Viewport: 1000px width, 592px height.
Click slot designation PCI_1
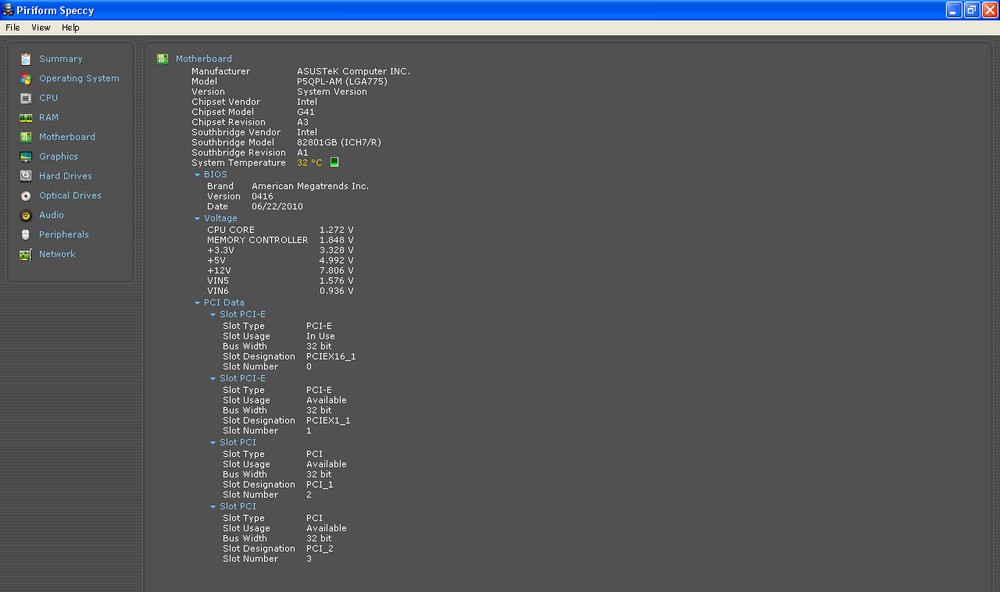[x=320, y=485]
